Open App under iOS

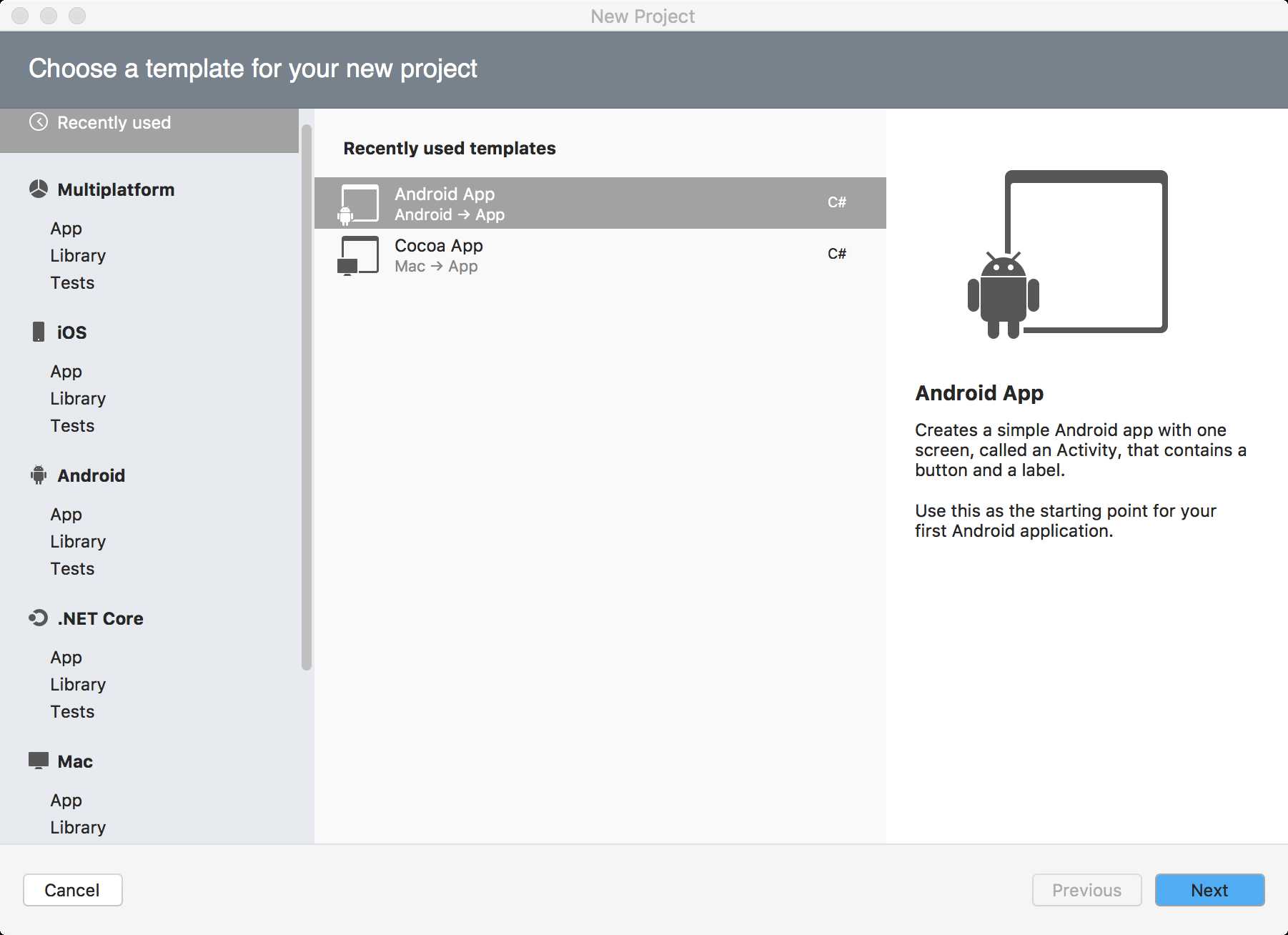[x=66, y=372]
